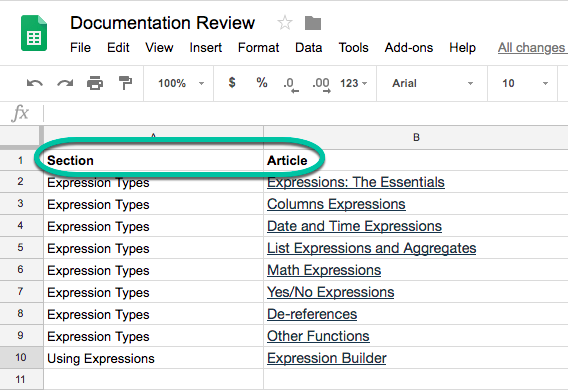Decrease decimal places icon
This screenshot has height=390, width=568.
coord(291,85)
